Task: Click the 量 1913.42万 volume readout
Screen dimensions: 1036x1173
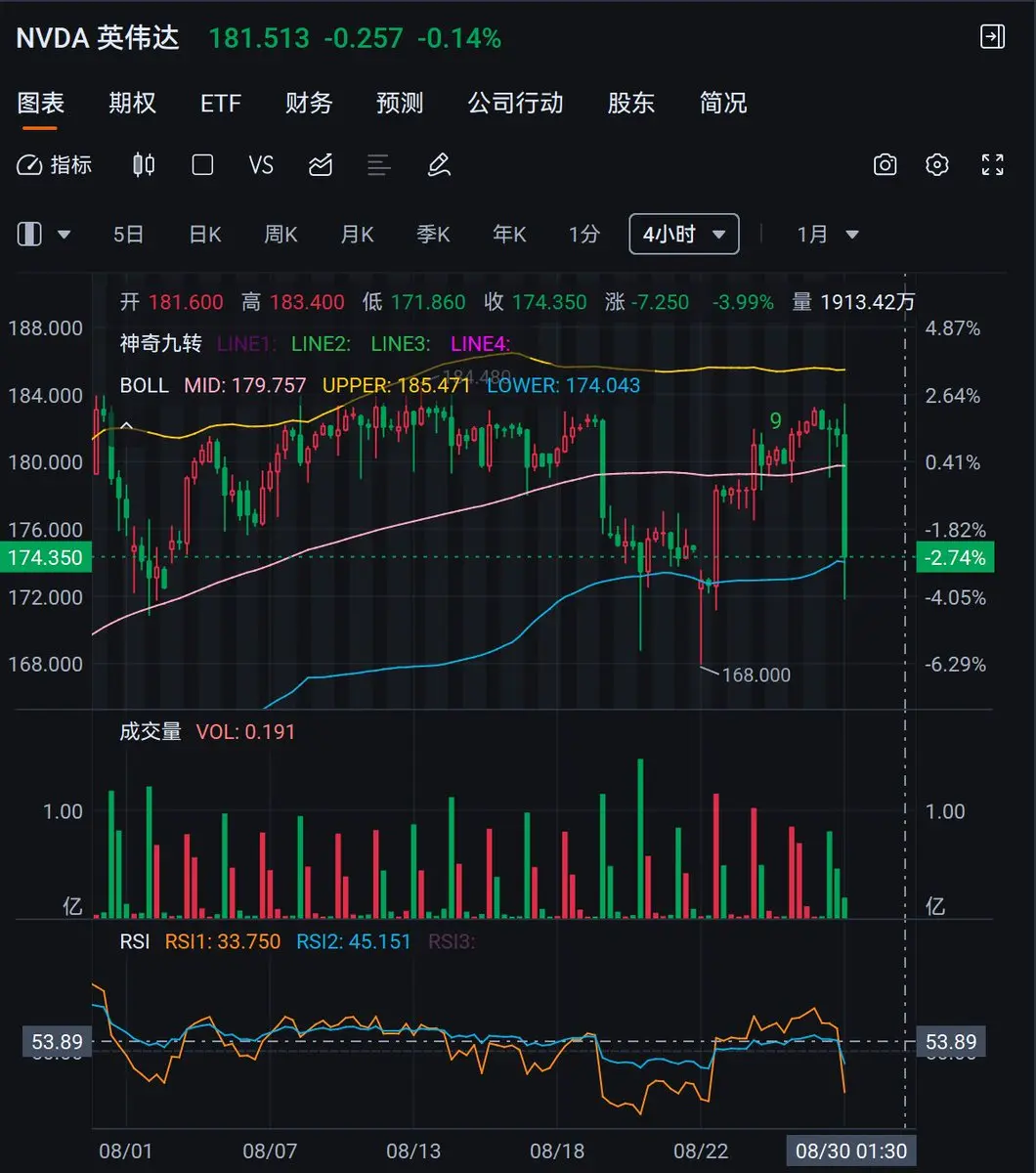Action: point(853,302)
